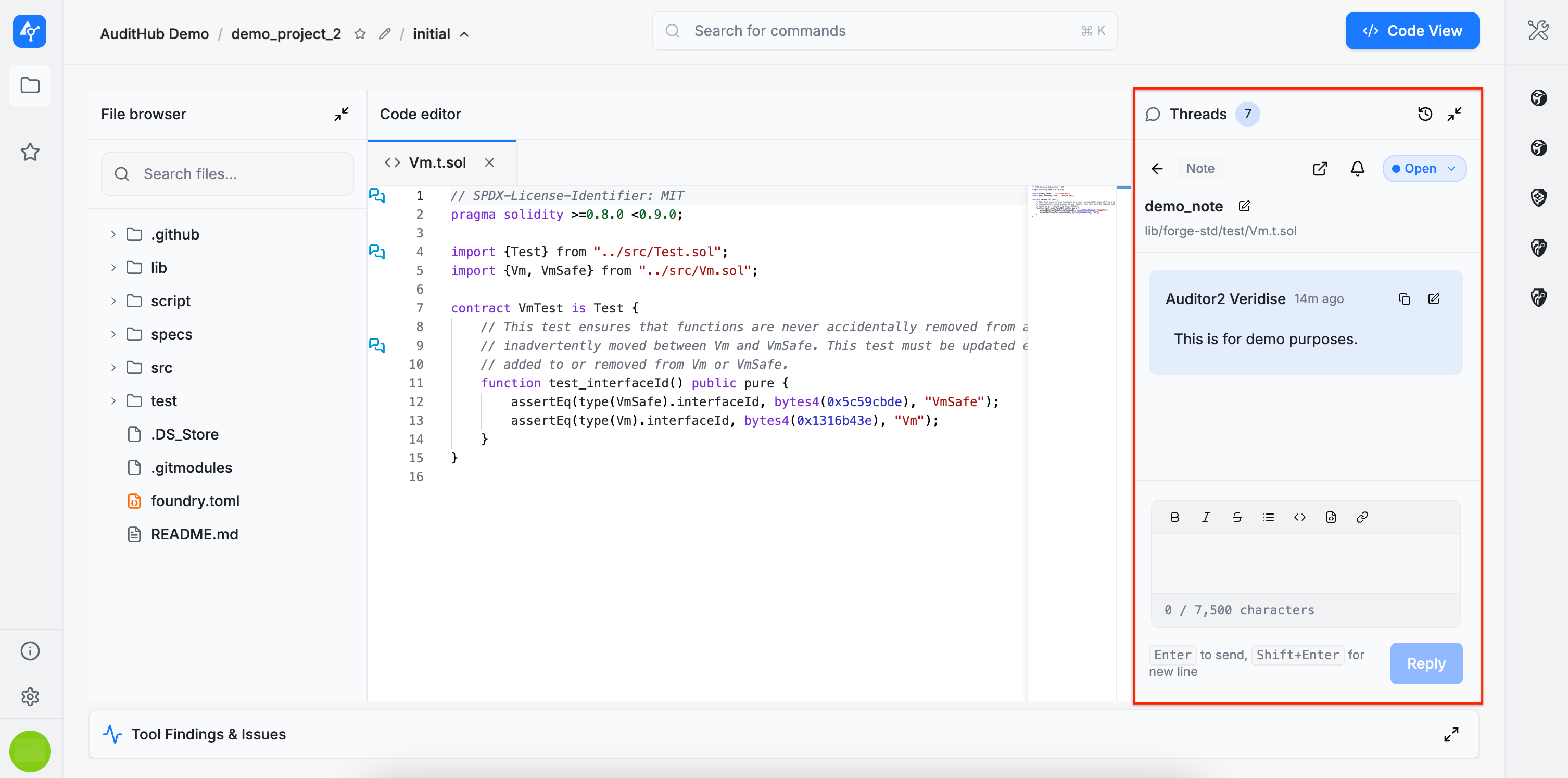Open the note in external window
The width and height of the screenshot is (1568, 778).
(x=1320, y=169)
